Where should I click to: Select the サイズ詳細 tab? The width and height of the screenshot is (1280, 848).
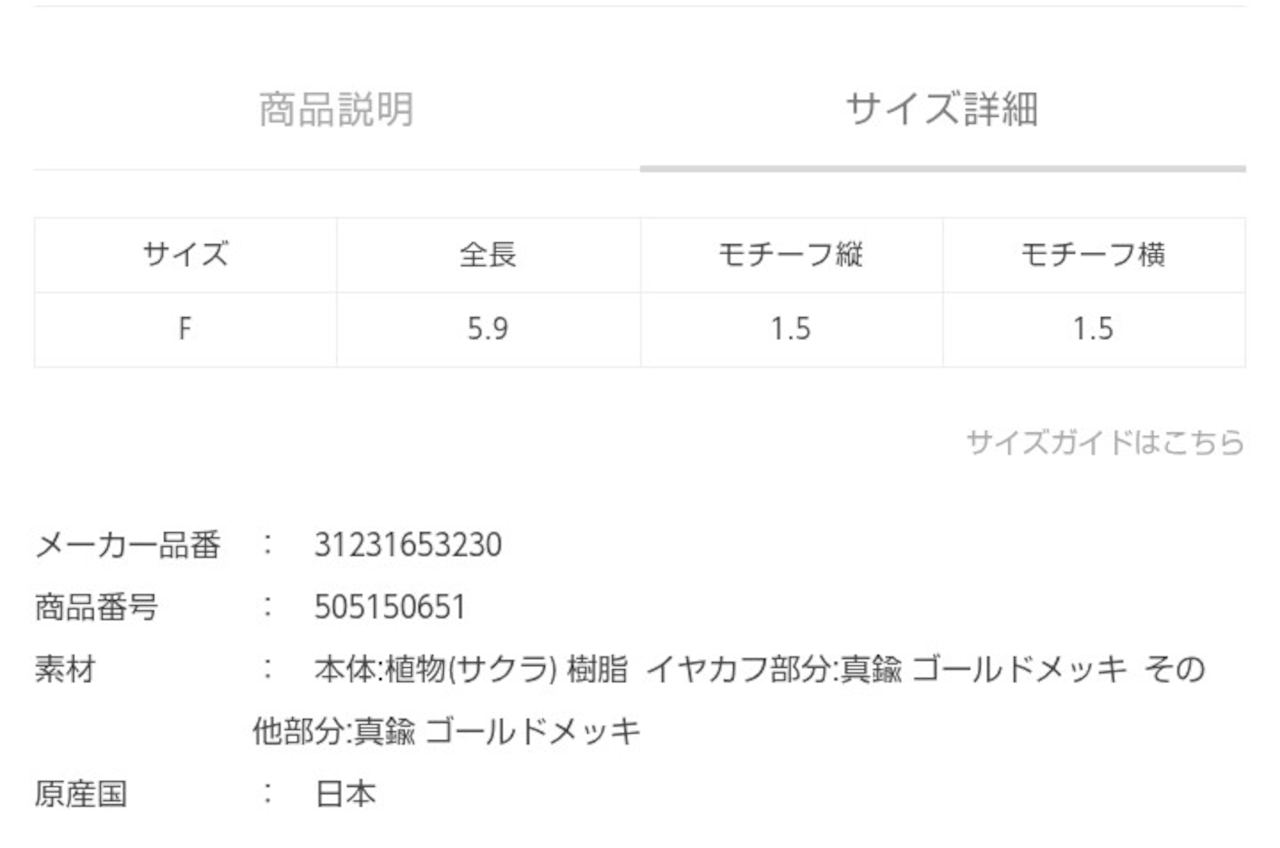(x=941, y=110)
